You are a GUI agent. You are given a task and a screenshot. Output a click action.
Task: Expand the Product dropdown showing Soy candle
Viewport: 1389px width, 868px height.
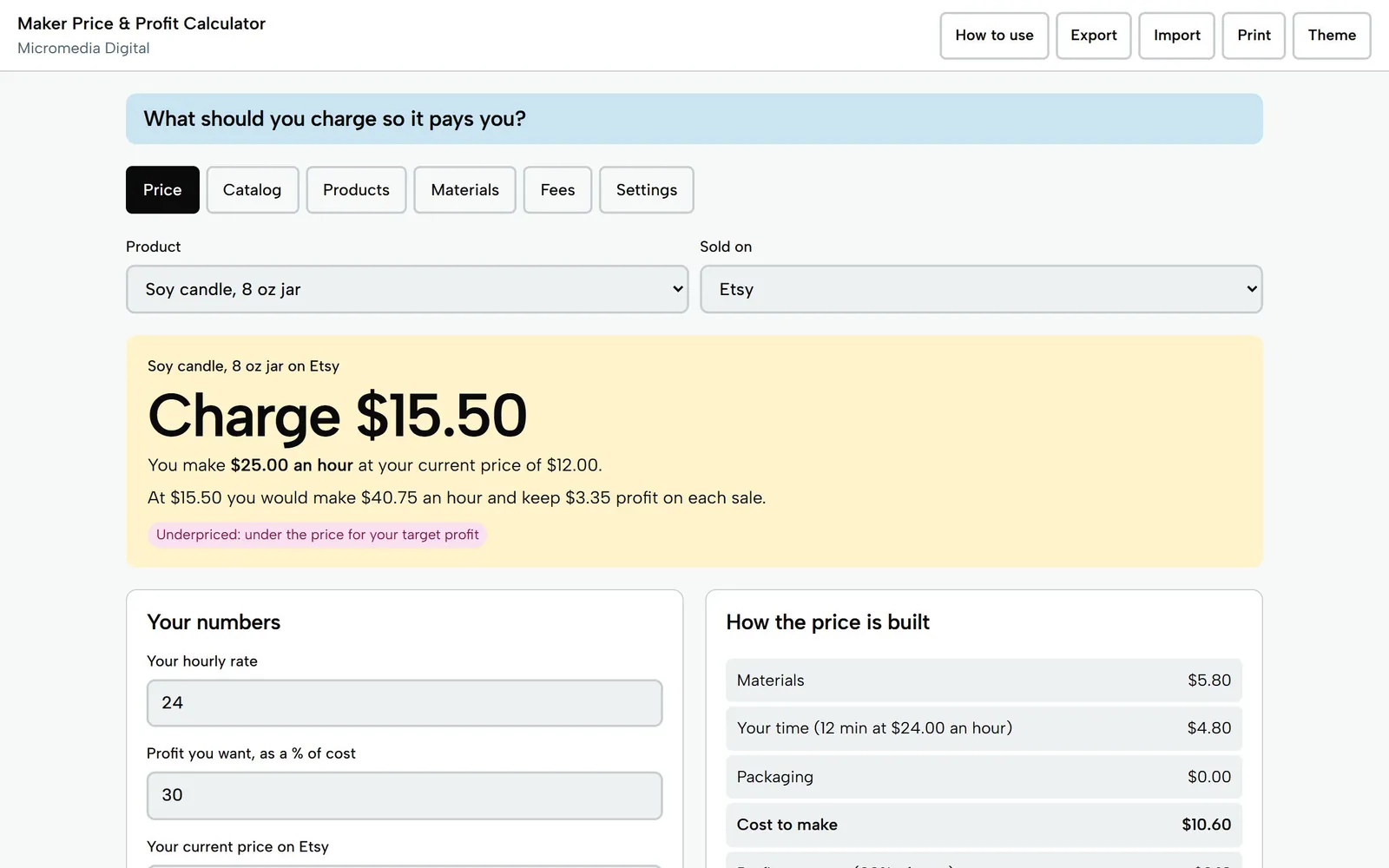point(407,289)
